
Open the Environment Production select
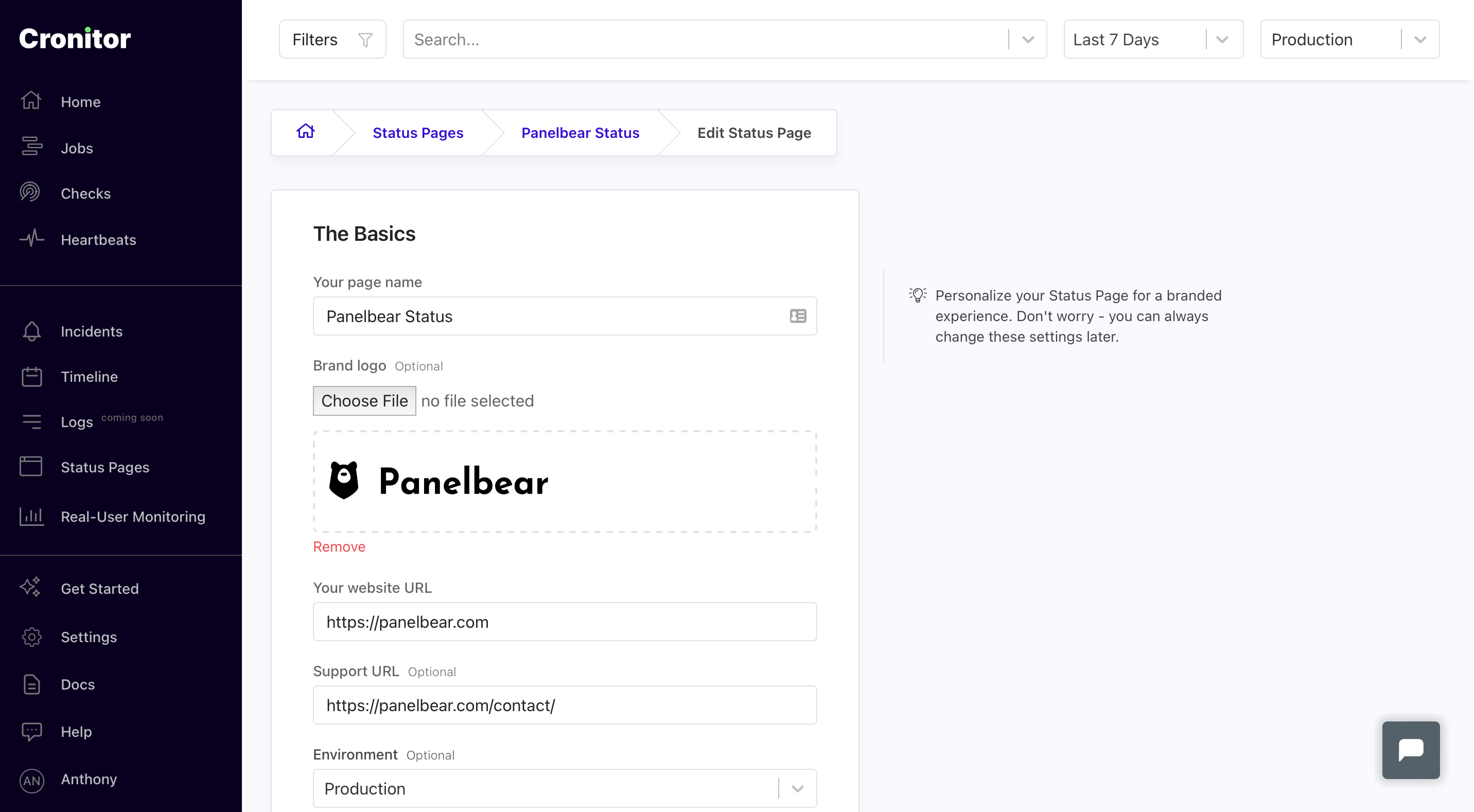pos(565,788)
